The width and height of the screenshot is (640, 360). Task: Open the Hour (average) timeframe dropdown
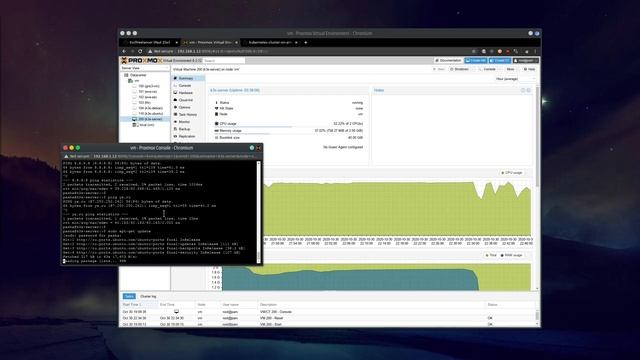click(x=515, y=79)
